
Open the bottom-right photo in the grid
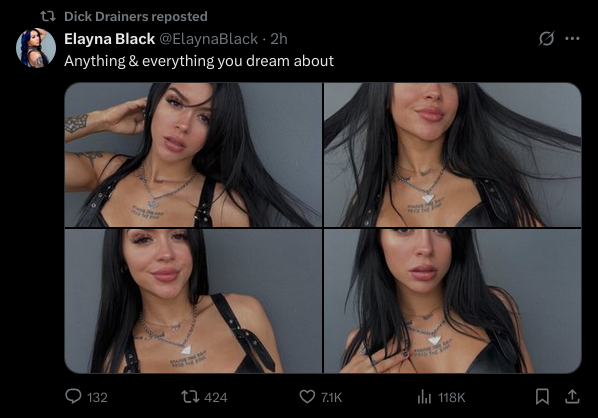point(453,301)
